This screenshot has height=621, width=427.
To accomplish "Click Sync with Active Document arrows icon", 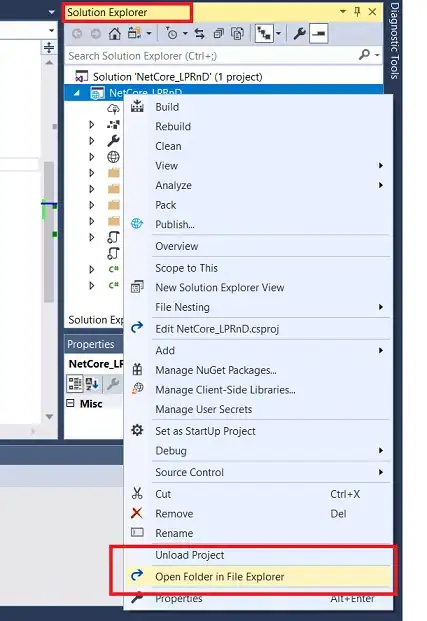I will coord(200,34).
